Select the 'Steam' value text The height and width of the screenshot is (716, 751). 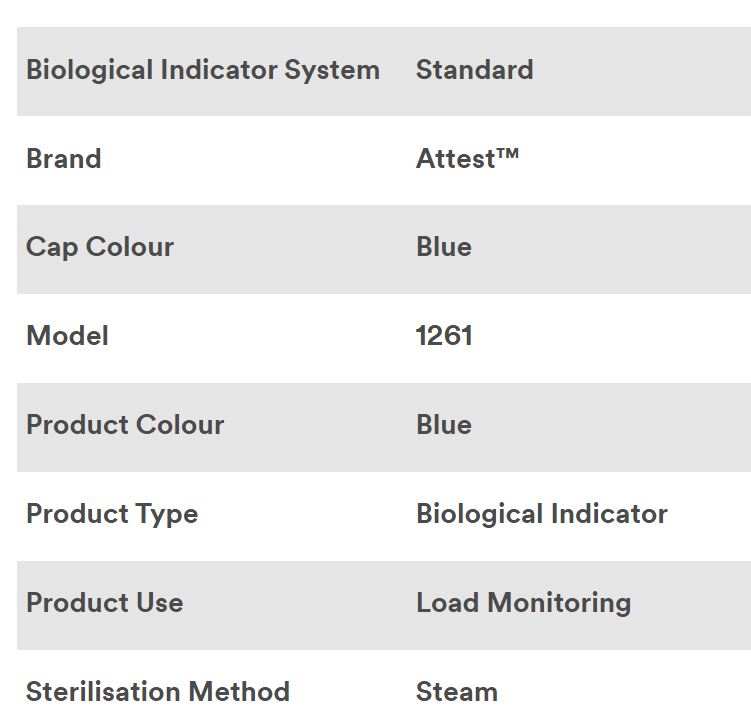457,691
